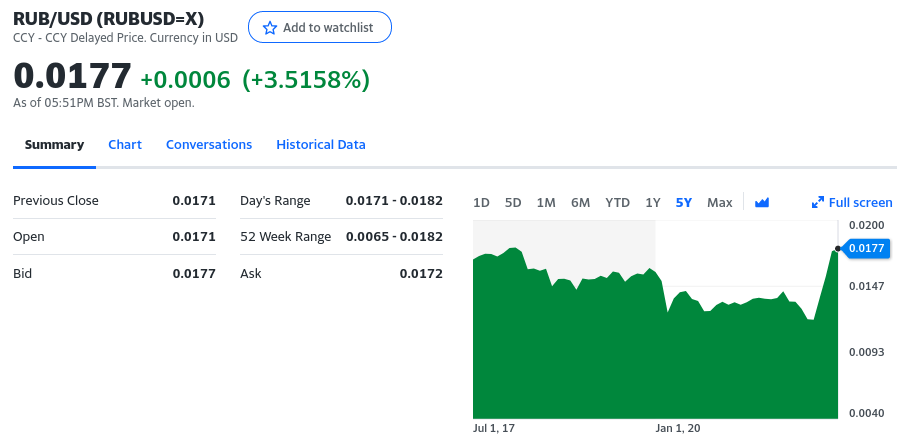Viewport: 897px width, 443px height.
Task: Click the (+3.5158%) percent change
Action: (306, 80)
